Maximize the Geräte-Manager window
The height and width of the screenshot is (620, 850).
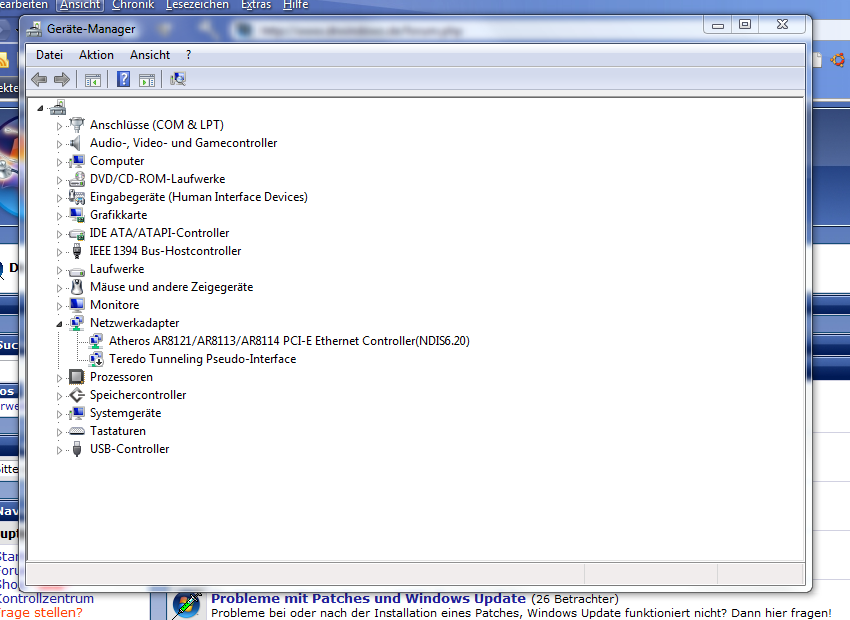(x=745, y=24)
